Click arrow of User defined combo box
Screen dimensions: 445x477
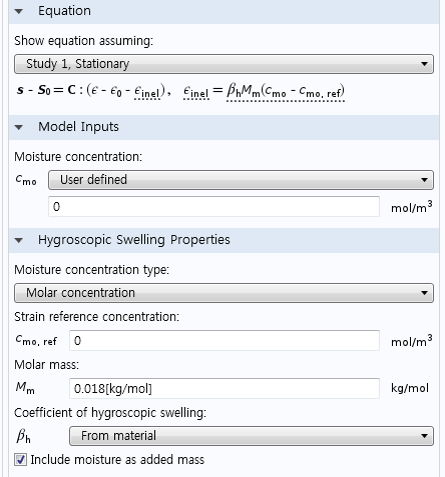pyautogui.click(x=424, y=180)
